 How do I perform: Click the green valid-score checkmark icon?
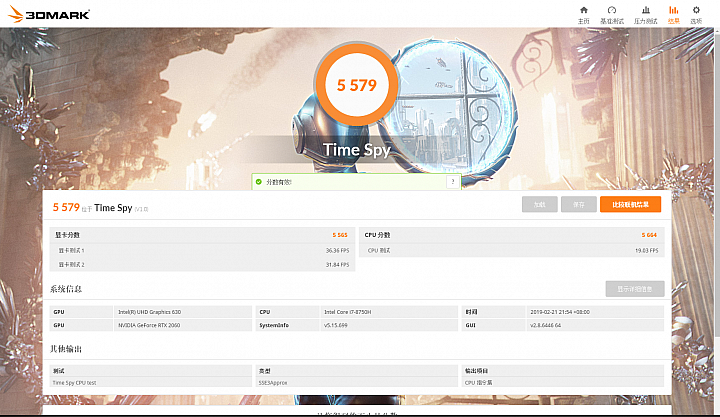click(259, 182)
